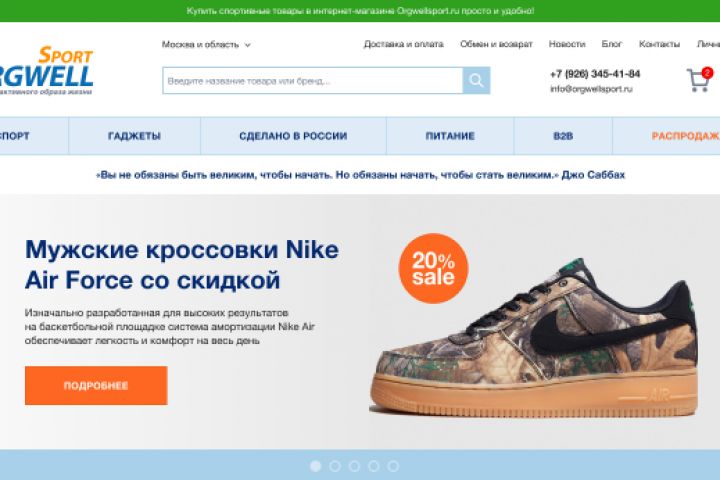Click the product search input field
The image size is (720, 480).
click(313, 81)
